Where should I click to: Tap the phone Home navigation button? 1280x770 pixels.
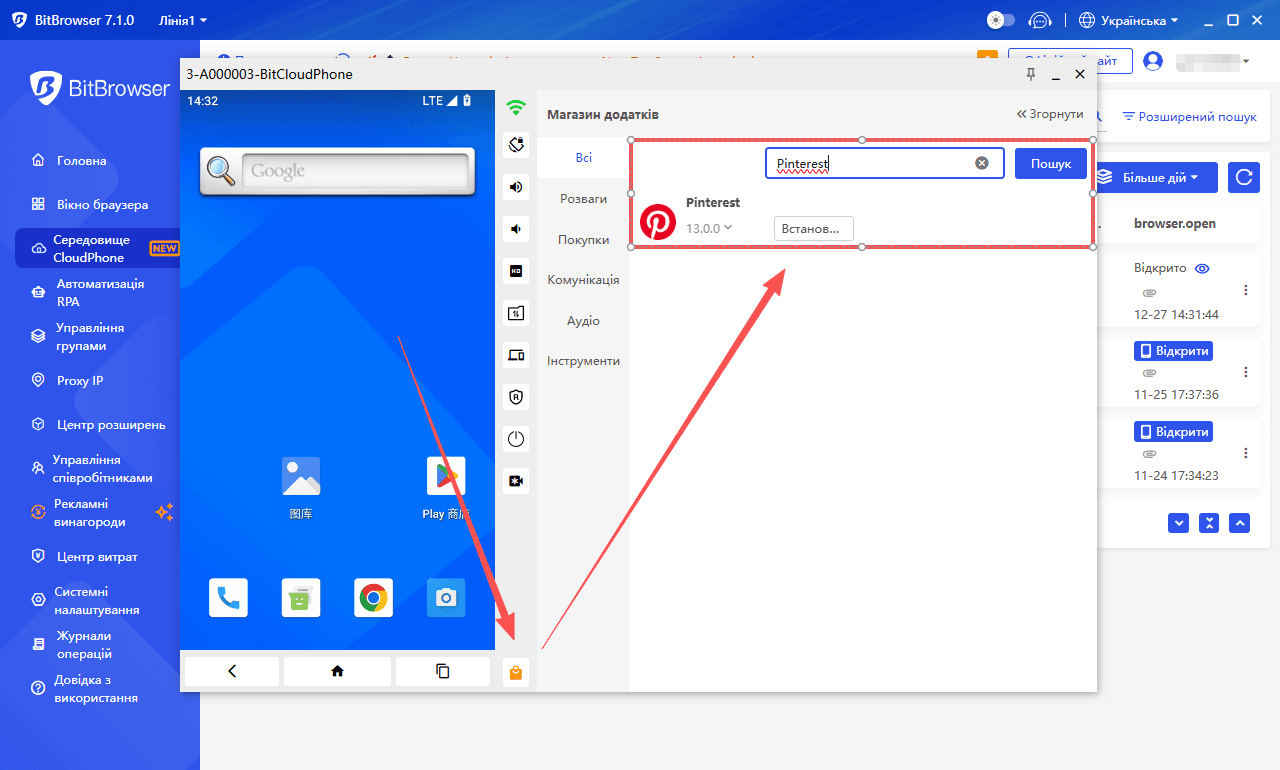pos(337,671)
